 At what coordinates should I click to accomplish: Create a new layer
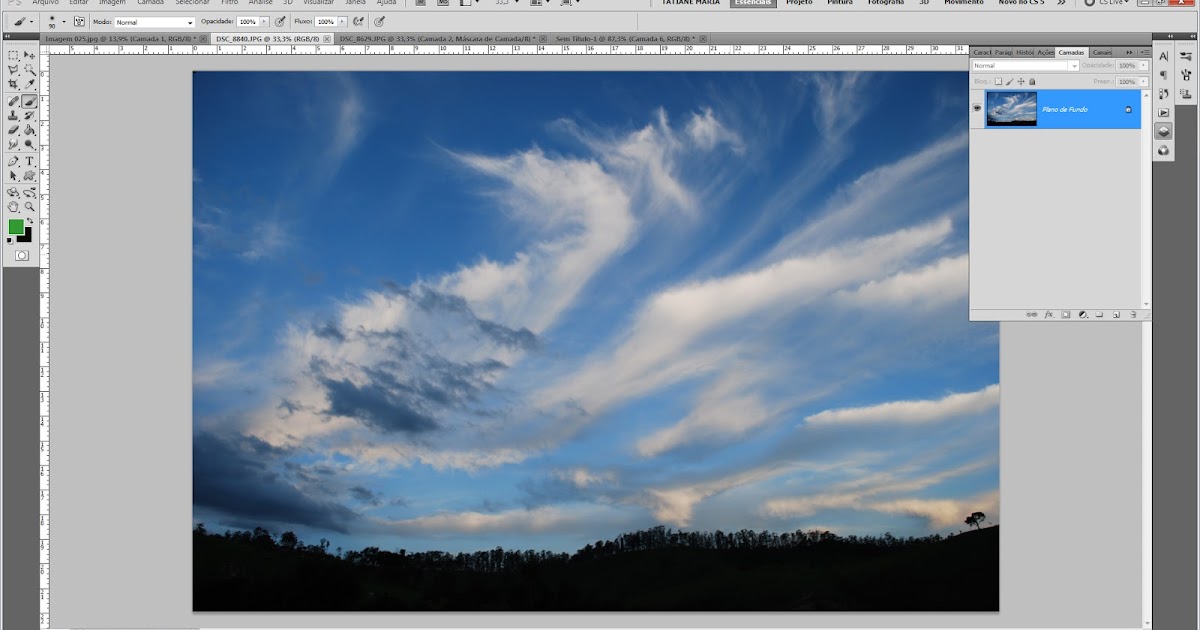(x=1116, y=314)
